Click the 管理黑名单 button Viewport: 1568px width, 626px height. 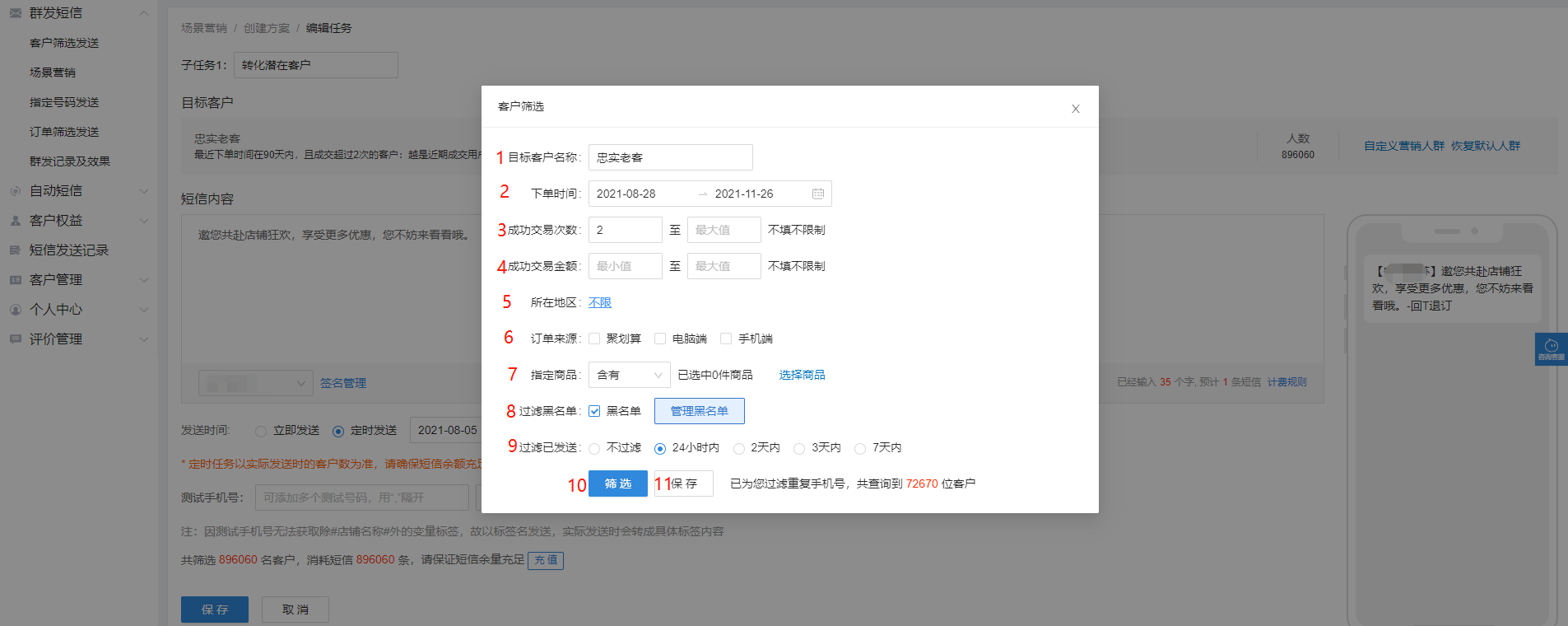point(700,411)
